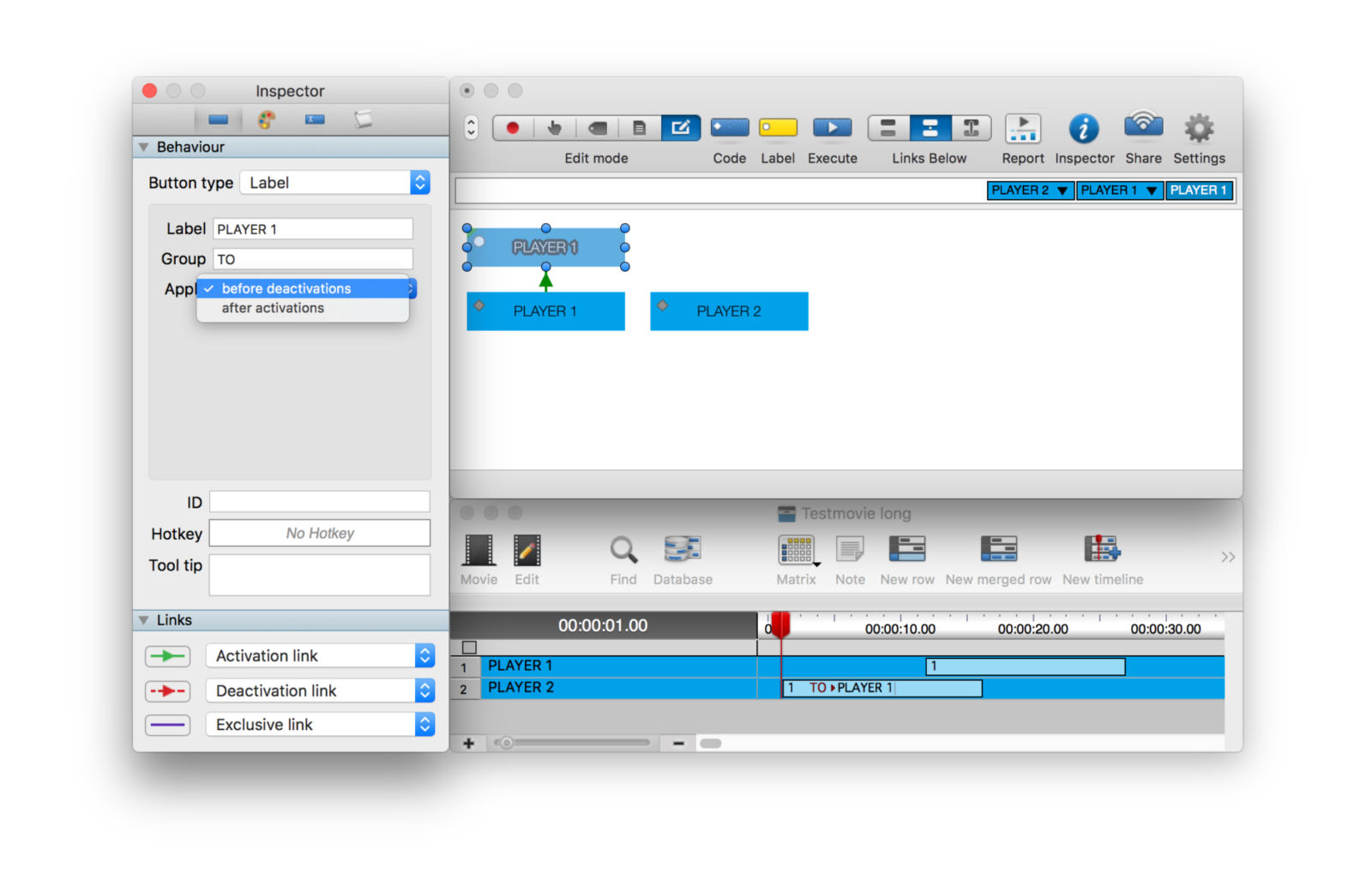Click the Tool tip text area
The width and height of the screenshot is (1372, 875).
coord(320,574)
